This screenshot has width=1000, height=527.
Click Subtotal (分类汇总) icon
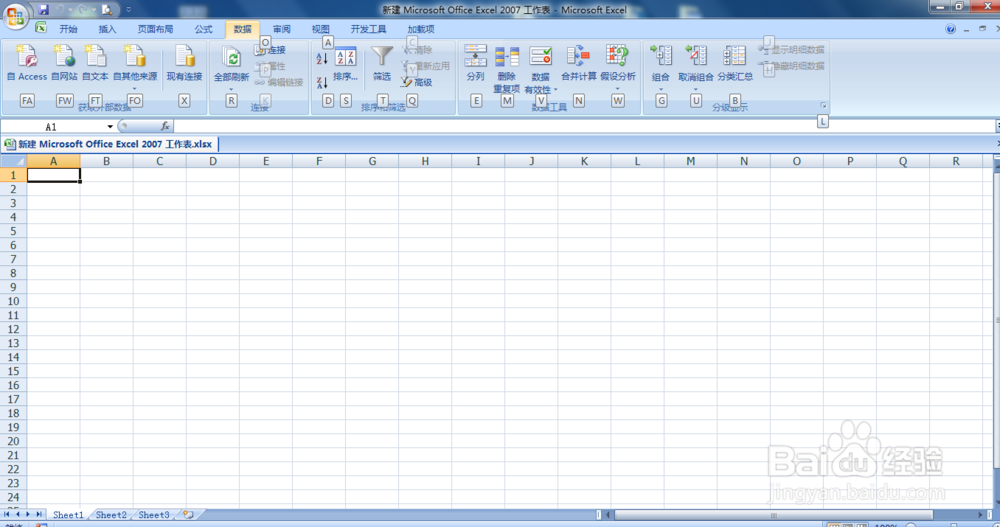735,56
